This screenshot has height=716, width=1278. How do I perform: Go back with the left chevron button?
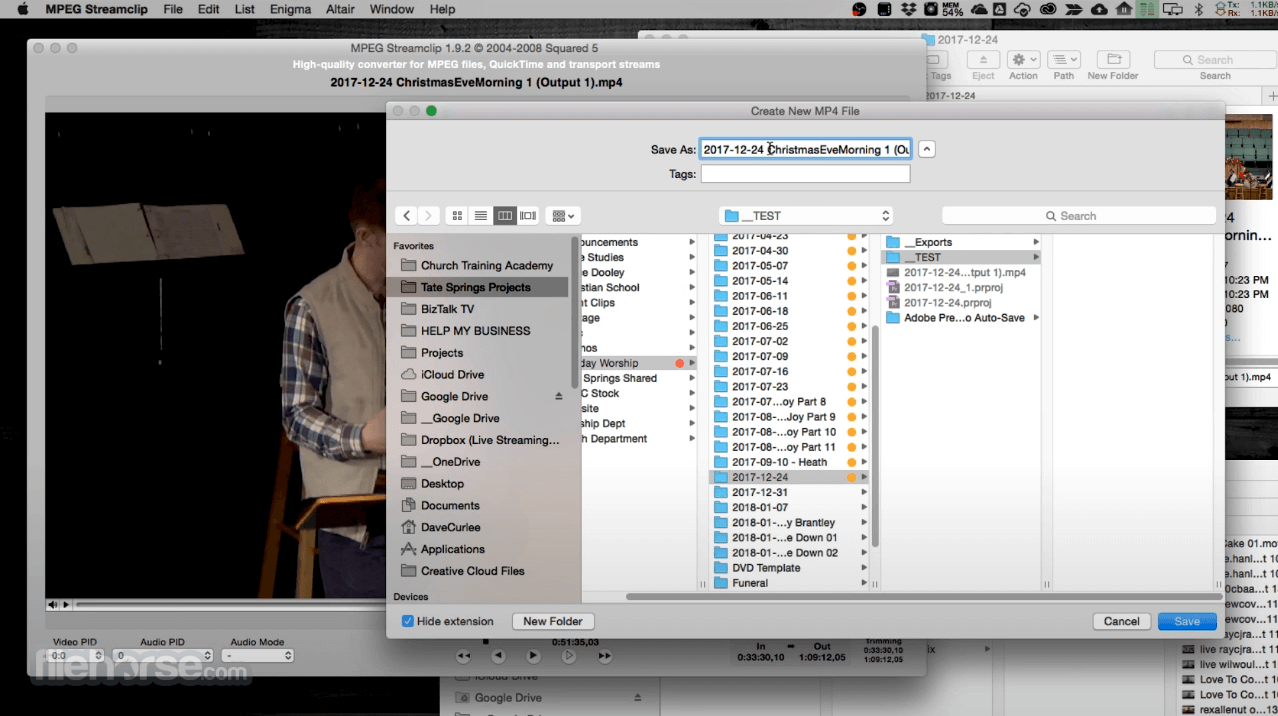tap(406, 216)
